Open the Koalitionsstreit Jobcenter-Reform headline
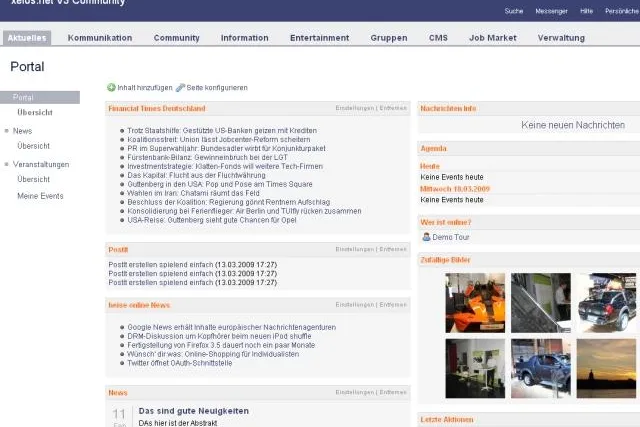The height and width of the screenshot is (427, 640). tap(219, 140)
